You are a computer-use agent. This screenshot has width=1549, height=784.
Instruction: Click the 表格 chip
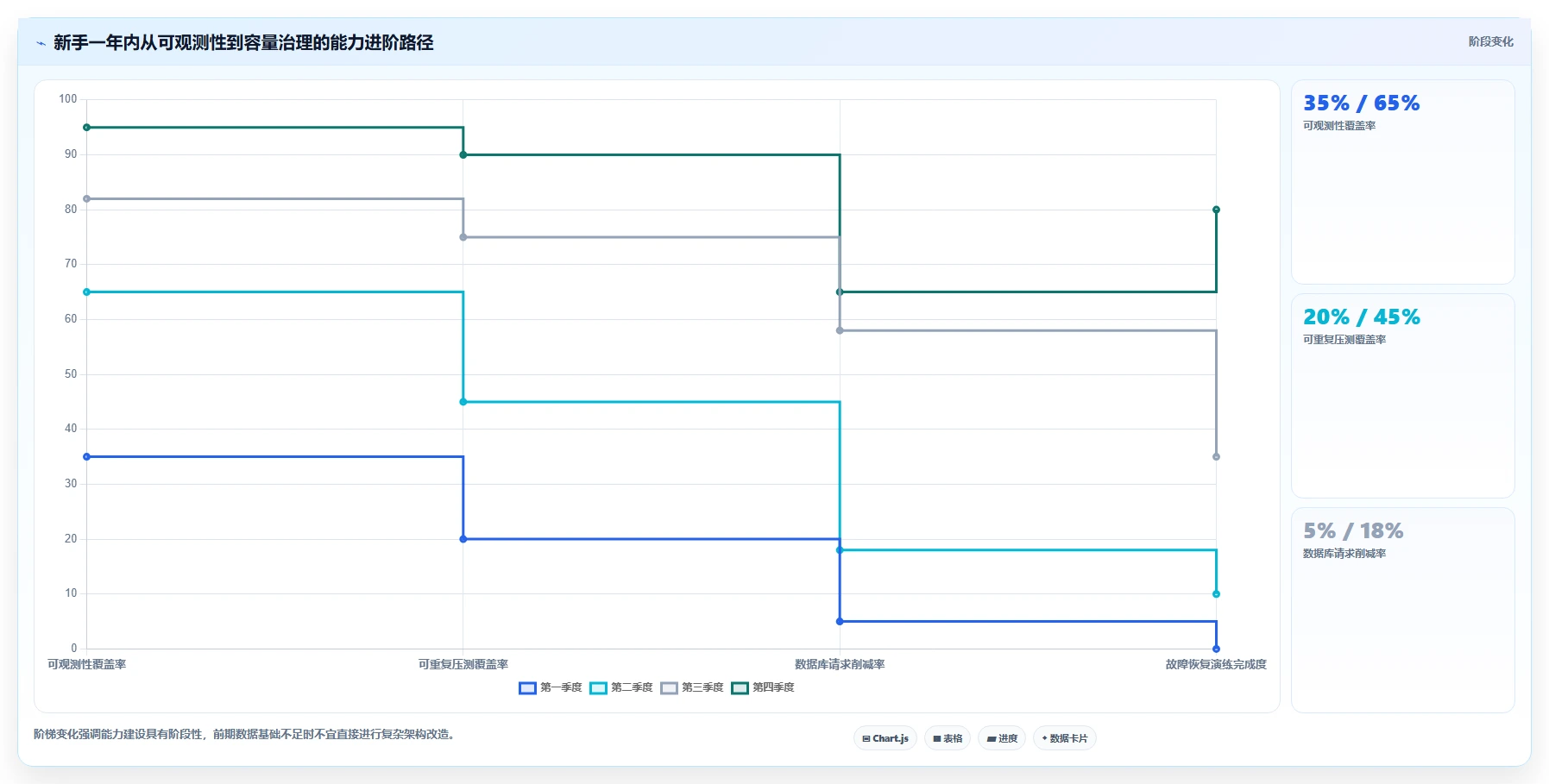click(948, 738)
